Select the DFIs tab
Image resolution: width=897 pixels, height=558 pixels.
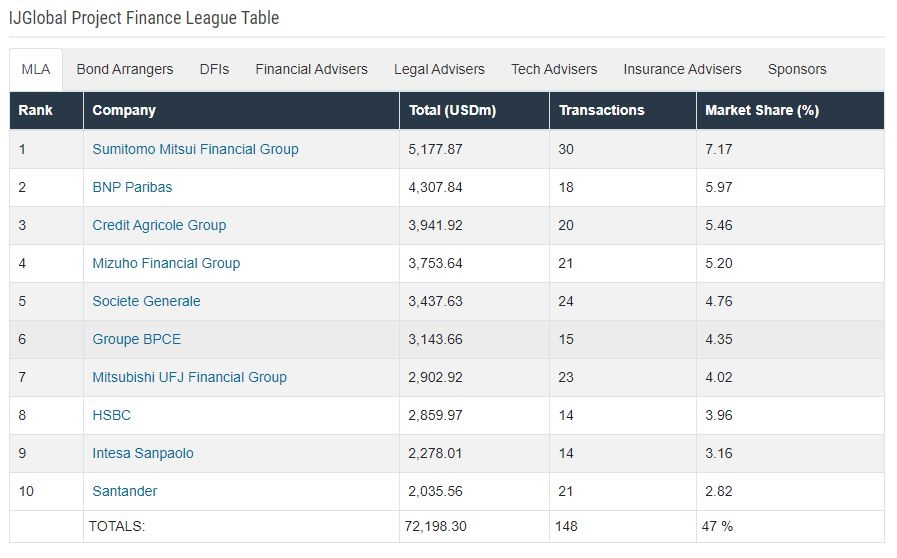coord(214,69)
